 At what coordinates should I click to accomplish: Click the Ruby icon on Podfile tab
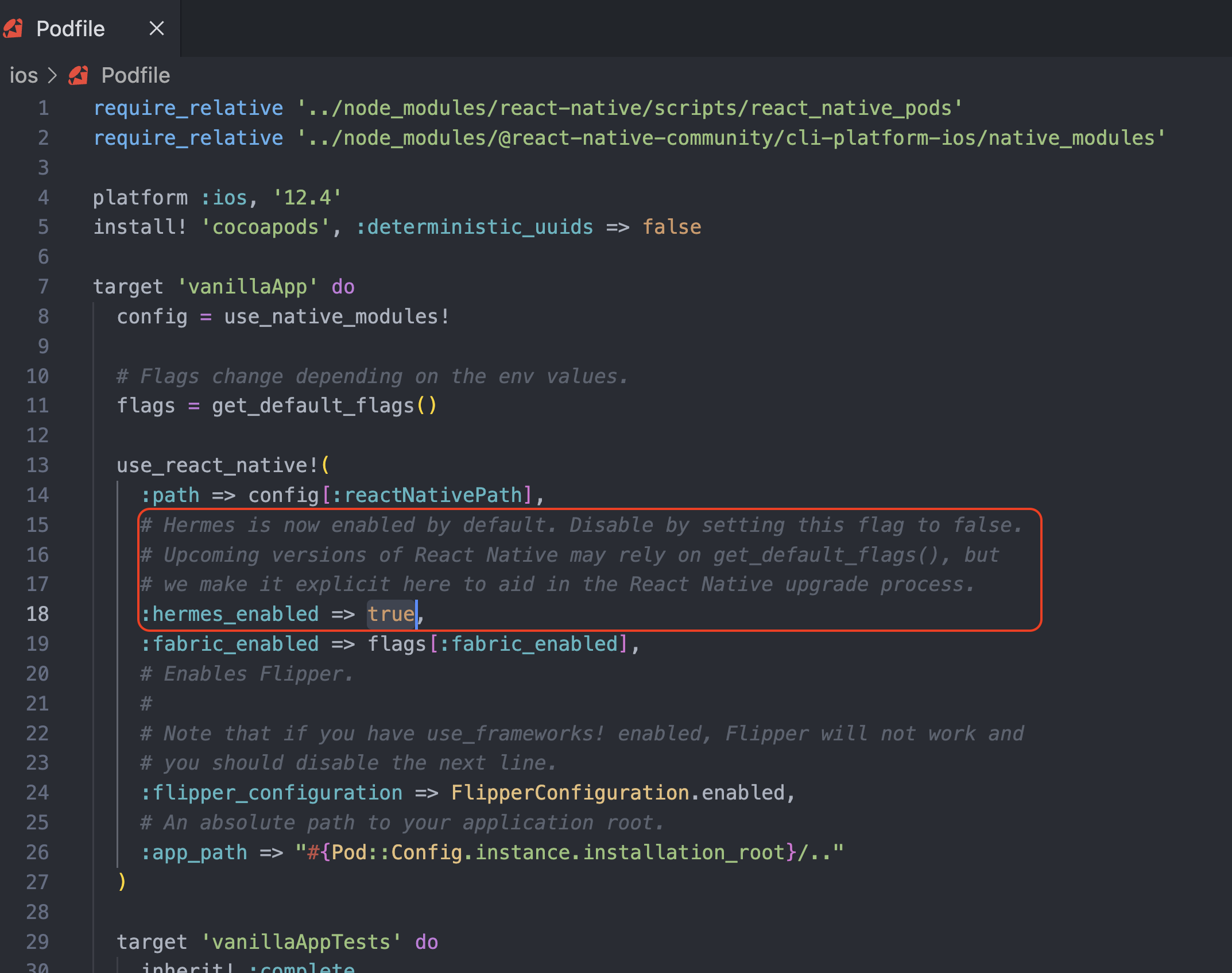[x=13, y=28]
